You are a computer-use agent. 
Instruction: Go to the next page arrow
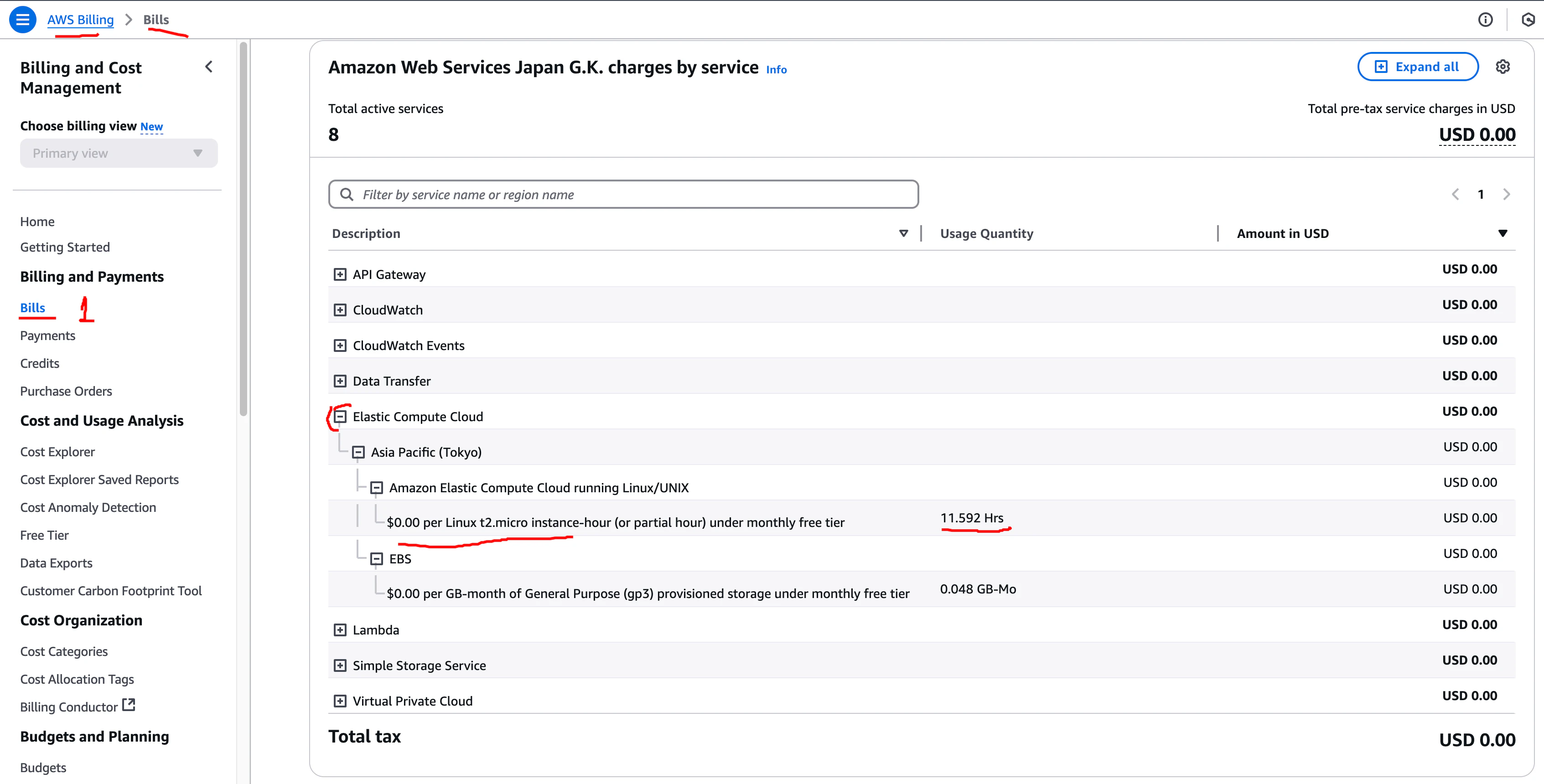(x=1506, y=194)
